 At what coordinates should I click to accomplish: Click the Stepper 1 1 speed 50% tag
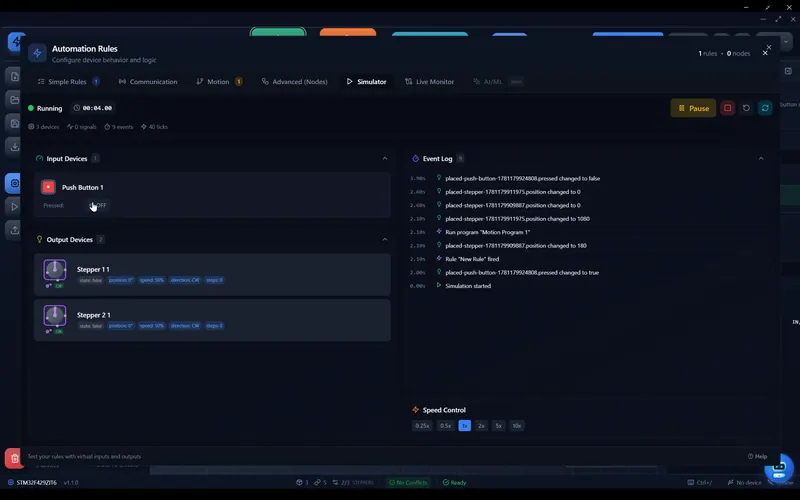(152, 280)
